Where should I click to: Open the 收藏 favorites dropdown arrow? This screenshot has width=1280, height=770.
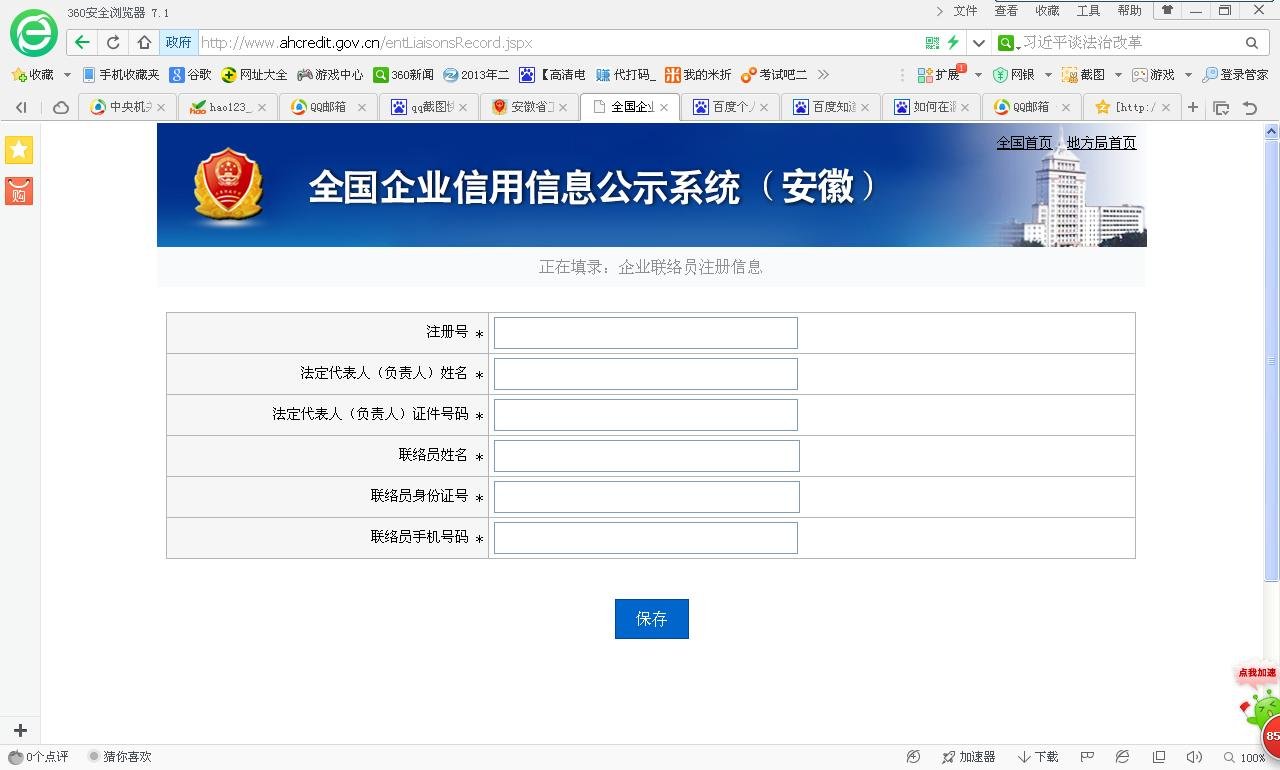pos(66,75)
